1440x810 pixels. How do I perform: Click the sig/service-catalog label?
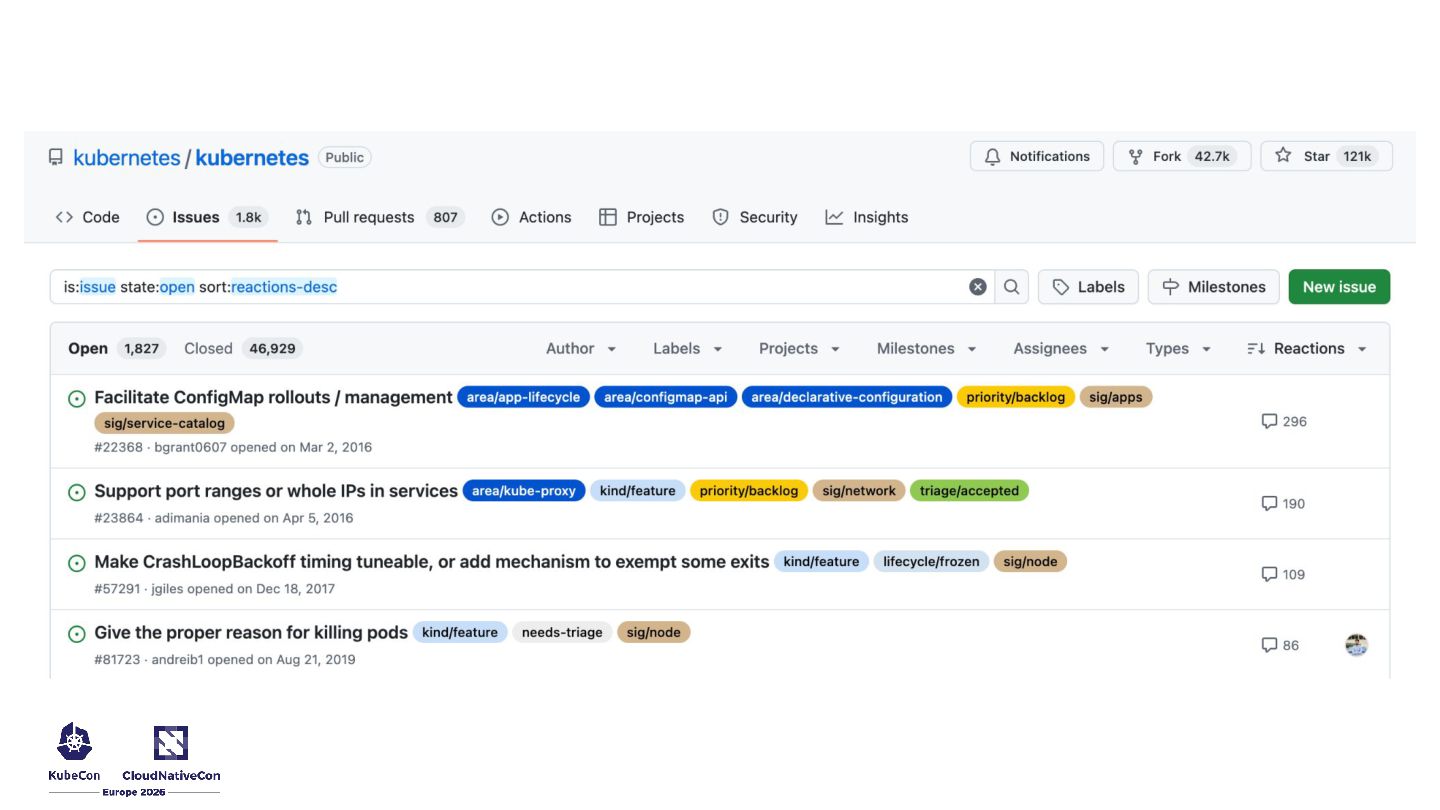pyautogui.click(x=165, y=423)
